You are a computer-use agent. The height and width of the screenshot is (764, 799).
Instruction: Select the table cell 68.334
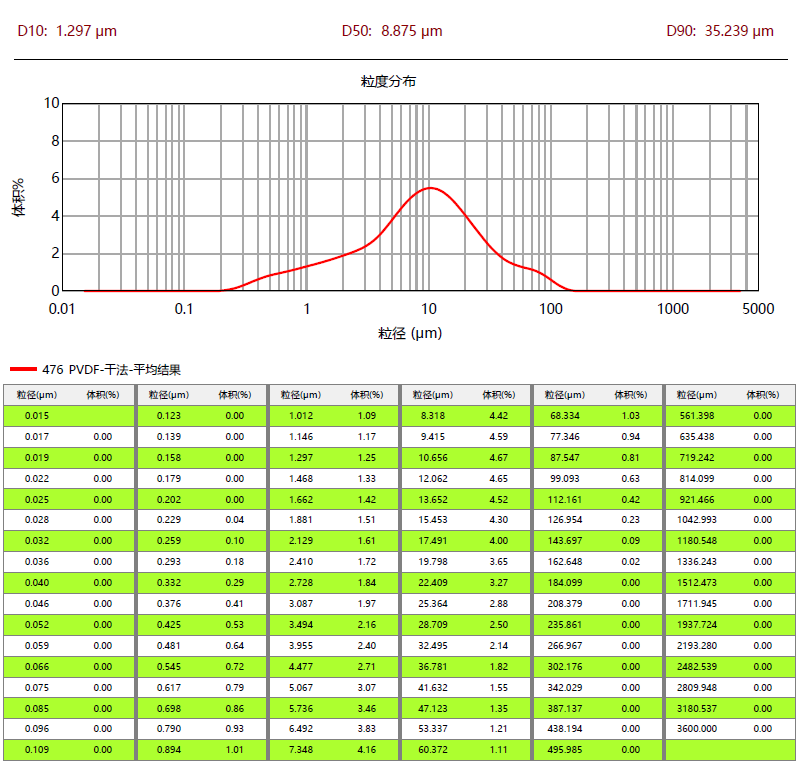pyautogui.click(x=564, y=415)
